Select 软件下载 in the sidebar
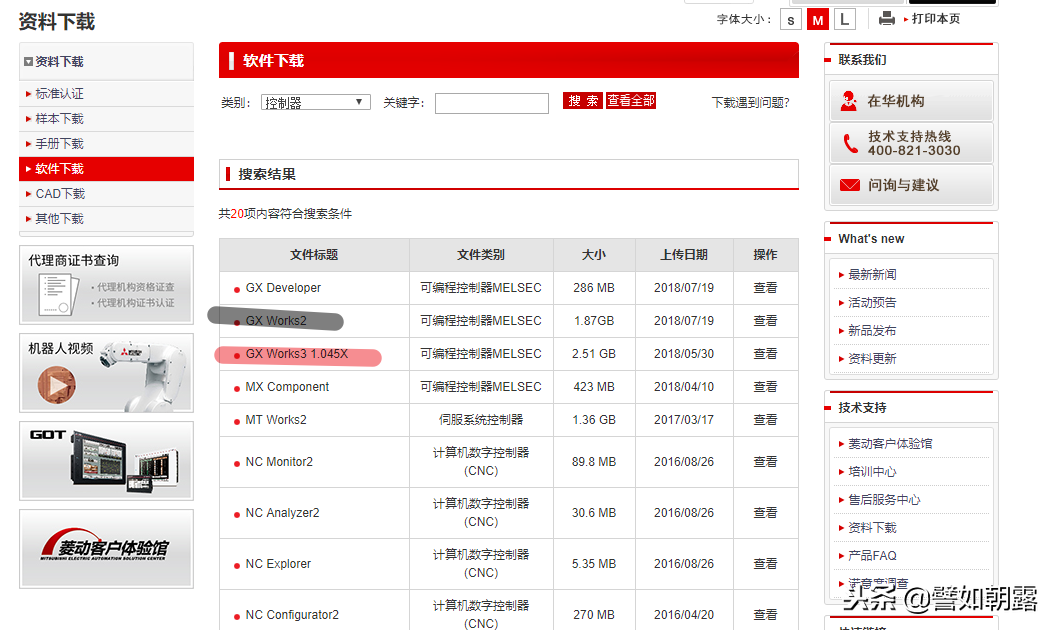Screen dimensions: 1056x630 coord(106,168)
